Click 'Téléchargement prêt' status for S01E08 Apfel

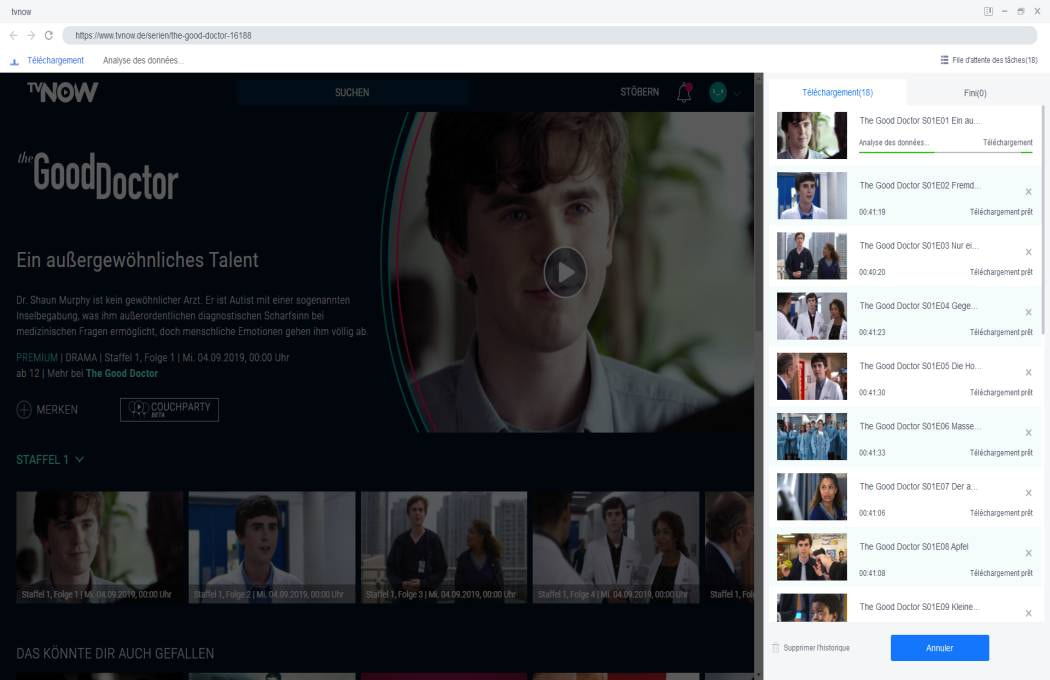[1001, 573]
